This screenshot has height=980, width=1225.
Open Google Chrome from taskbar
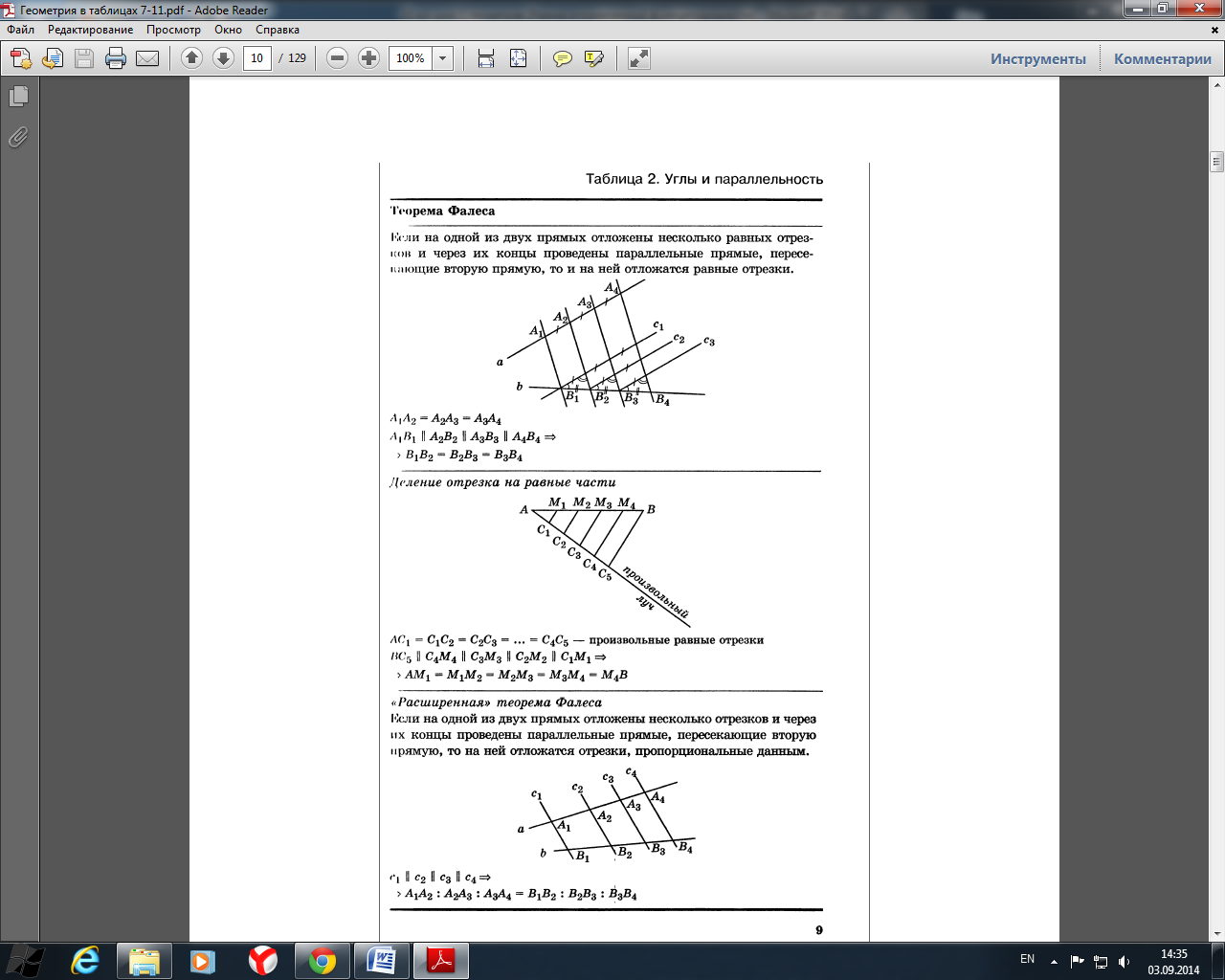(323, 961)
